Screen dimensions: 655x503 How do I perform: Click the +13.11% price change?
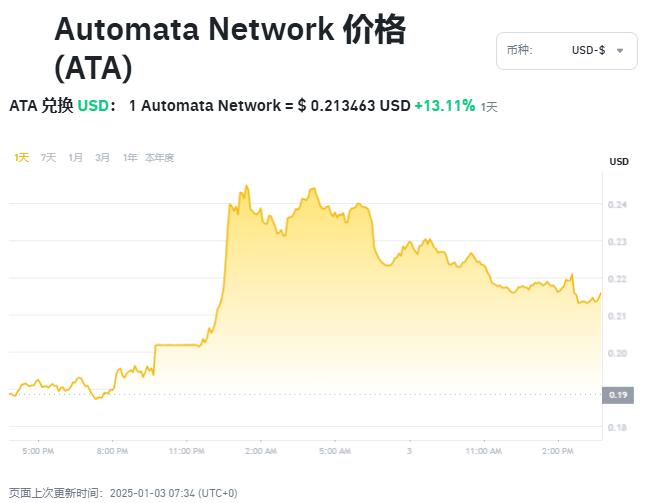pos(444,105)
